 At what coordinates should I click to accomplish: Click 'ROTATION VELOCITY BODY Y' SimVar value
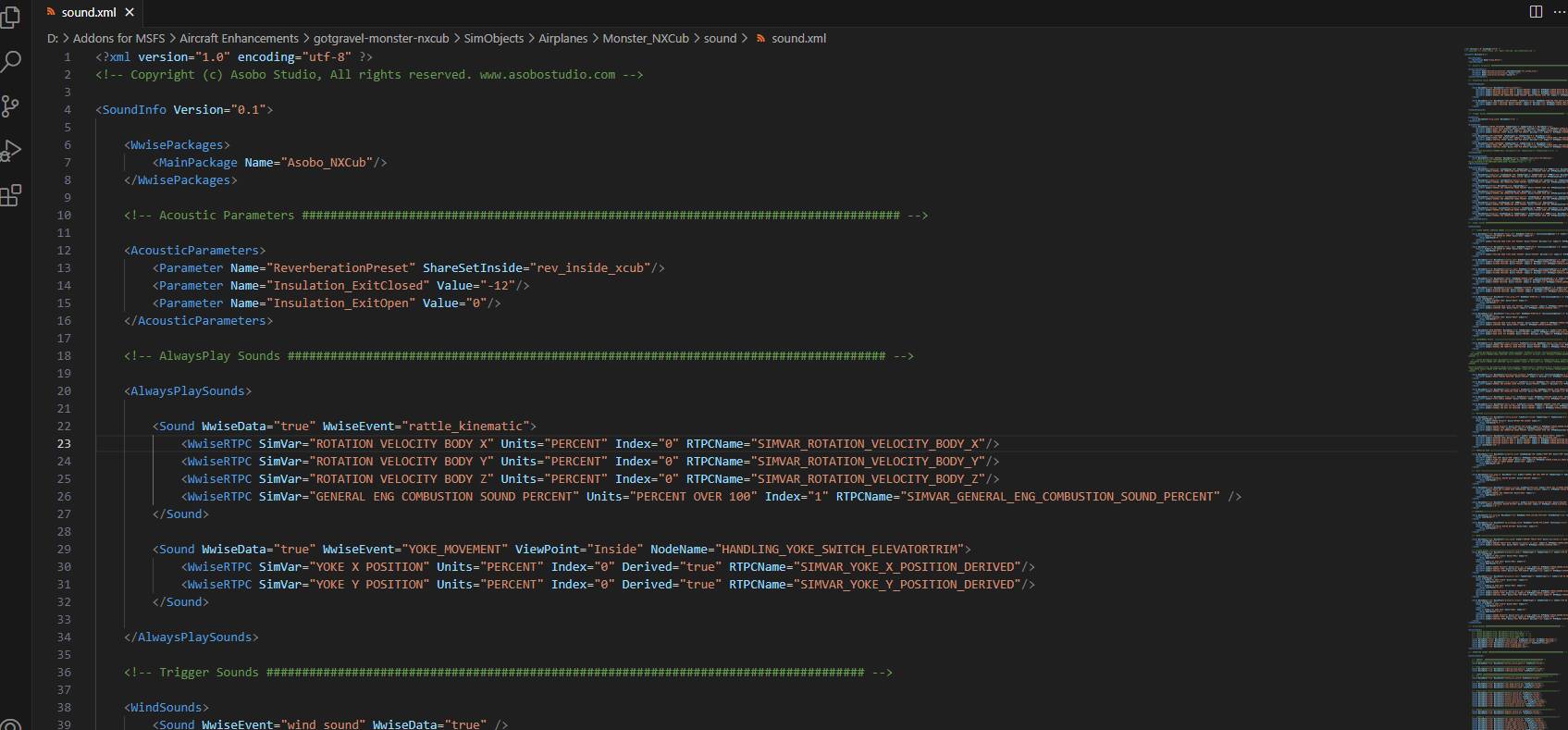tap(401, 461)
